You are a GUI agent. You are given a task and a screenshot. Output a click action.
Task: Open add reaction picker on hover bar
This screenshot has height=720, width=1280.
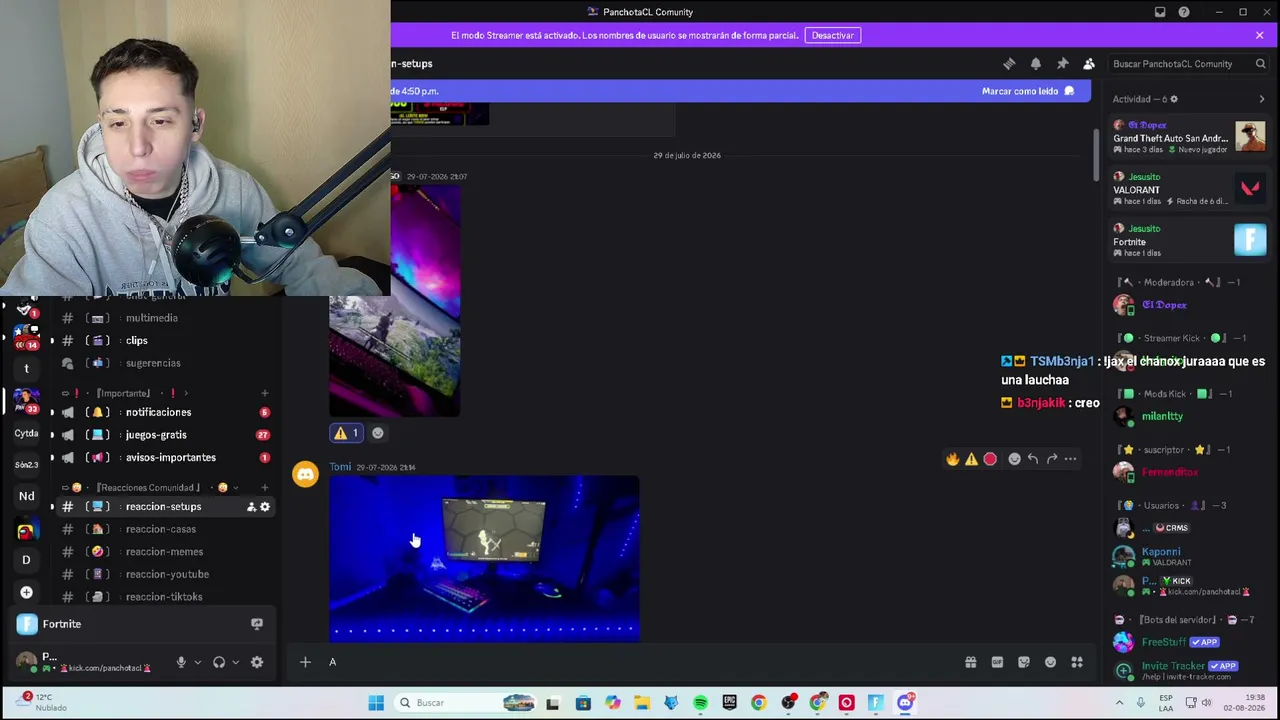point(1014,459)
